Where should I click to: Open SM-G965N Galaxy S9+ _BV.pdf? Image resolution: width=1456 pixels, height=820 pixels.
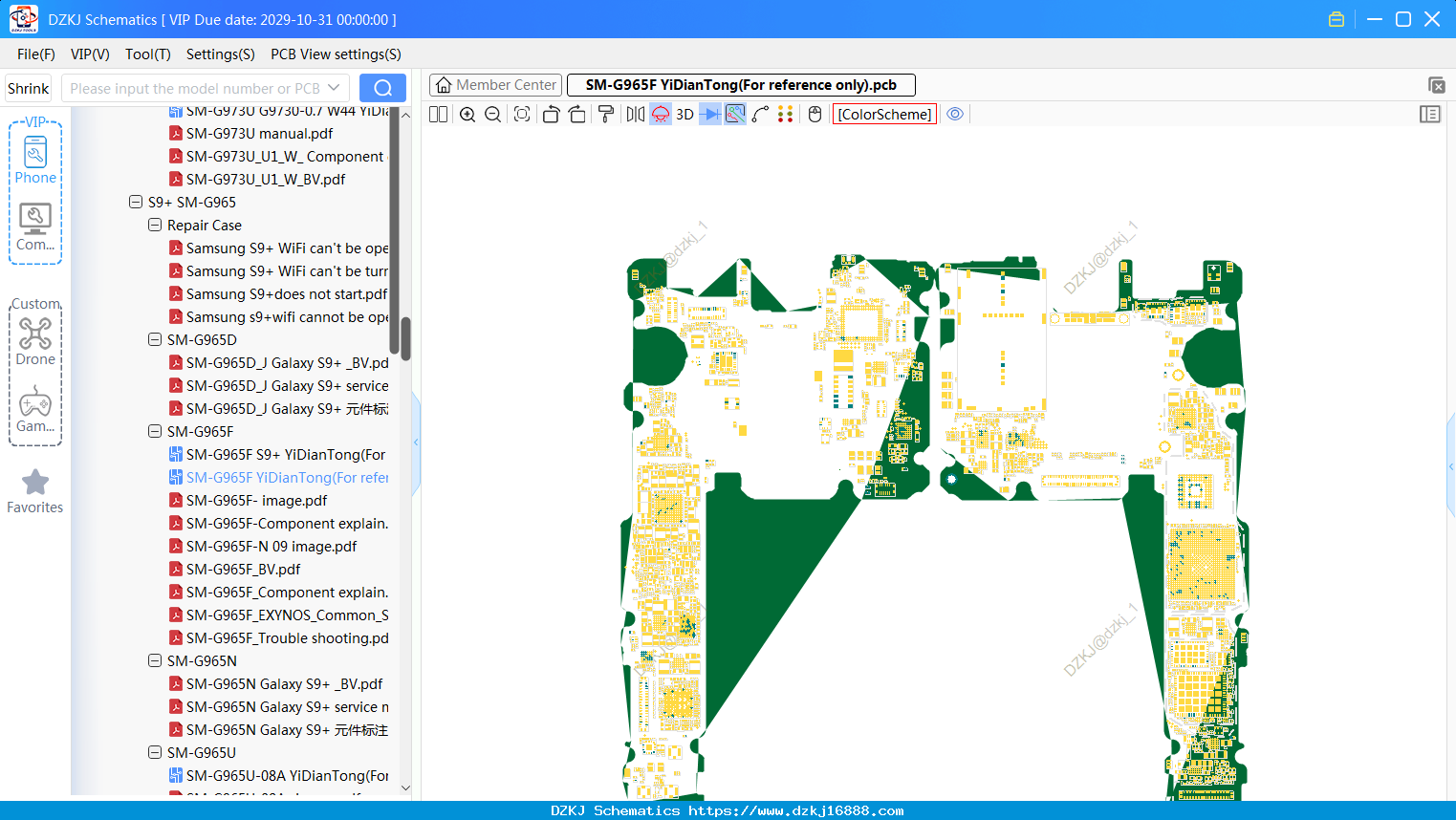point(284,684)
